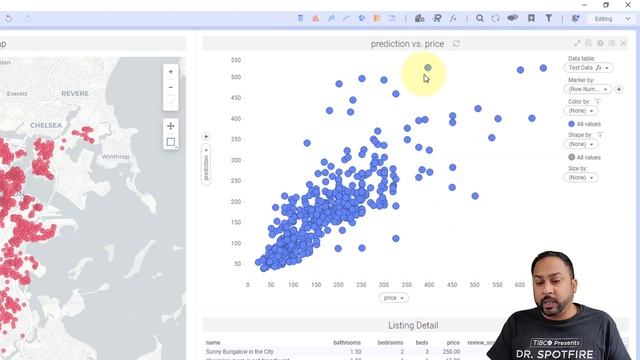Minimize the application window
640x360 pixels.
coord(584,5)
